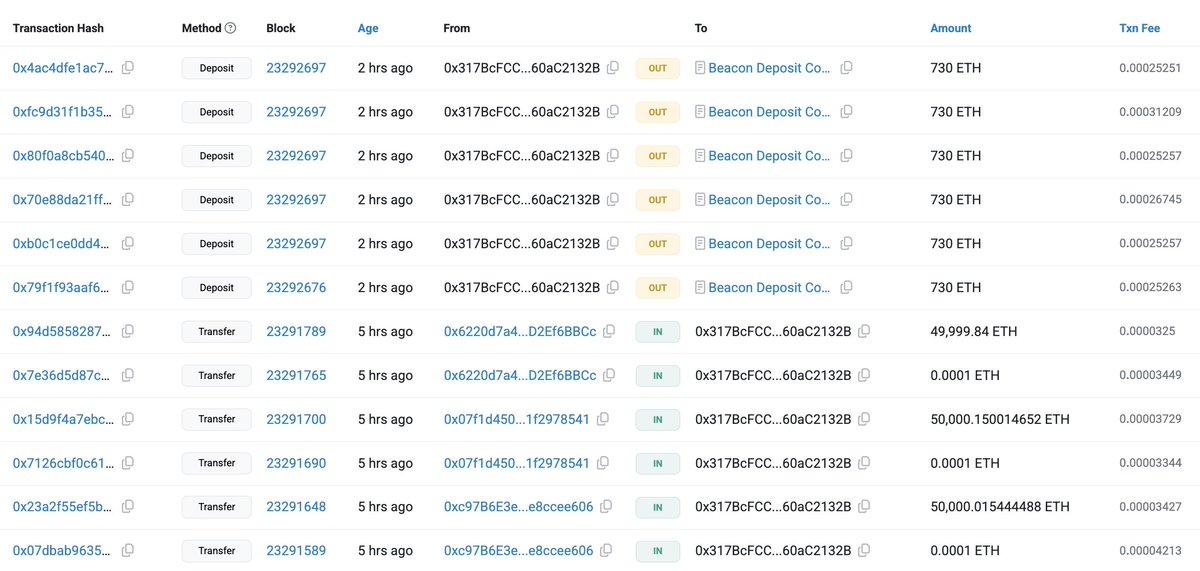Copy transaction hash 0x07dbab9635 via its copy icon
The width and height of the screenshot is (1200, 571).
click(x=128, y=551)
